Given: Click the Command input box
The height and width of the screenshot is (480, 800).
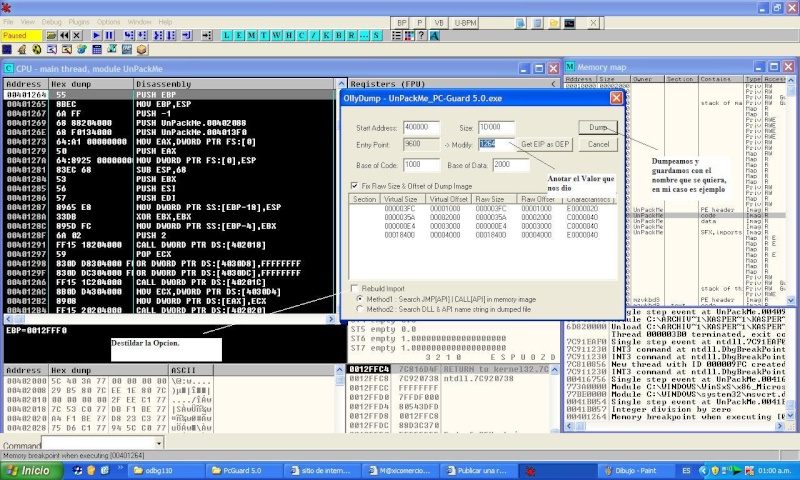Looking at the screenshot, I should pos(98,443).
